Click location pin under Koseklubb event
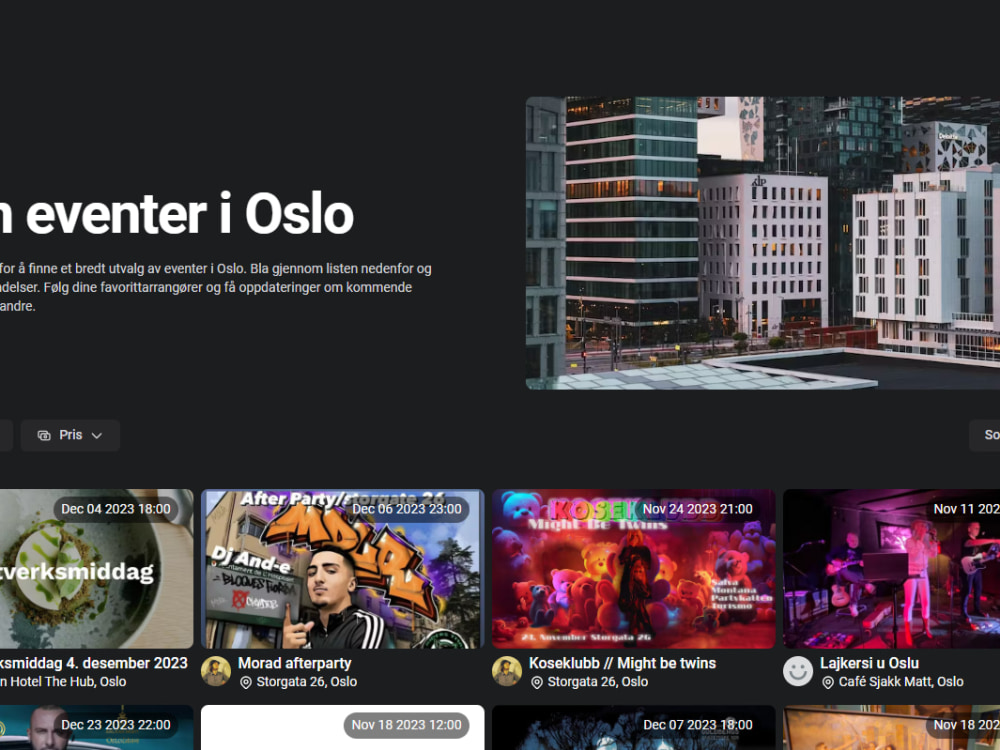 [536, 682]
